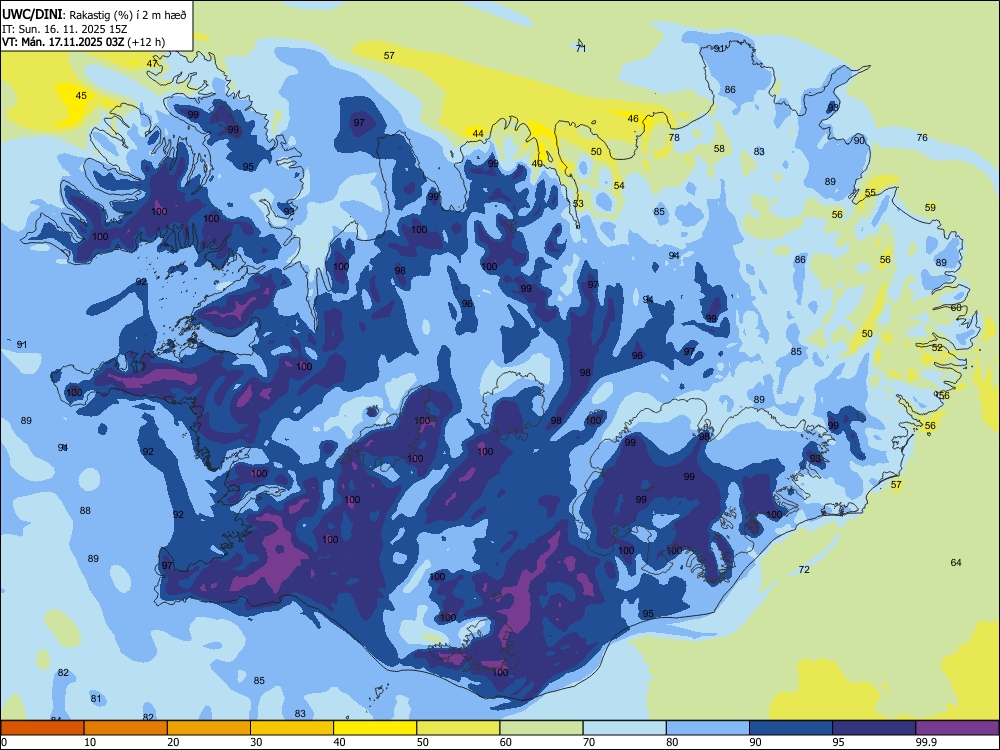Click the humidity value '54' on the map
The height and width of the screenshot is (750, 1000).
coord(619,186)
